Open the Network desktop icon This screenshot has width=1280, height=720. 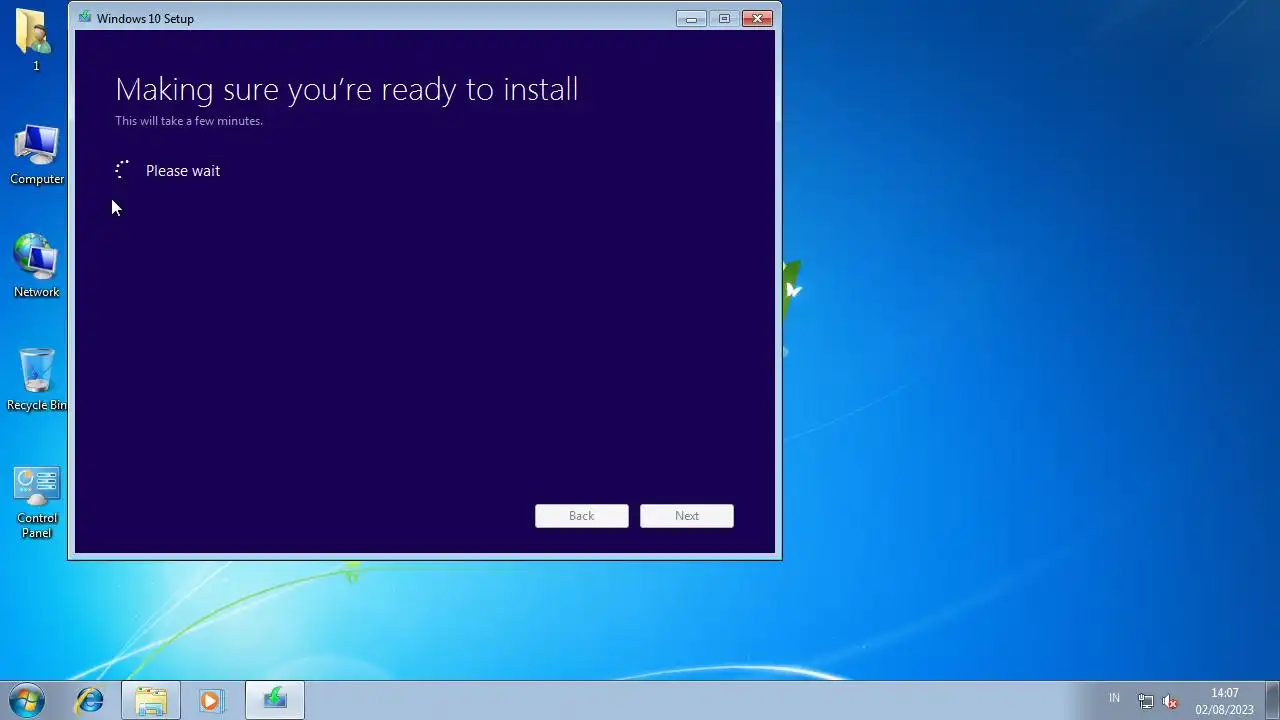pos(37,266)
